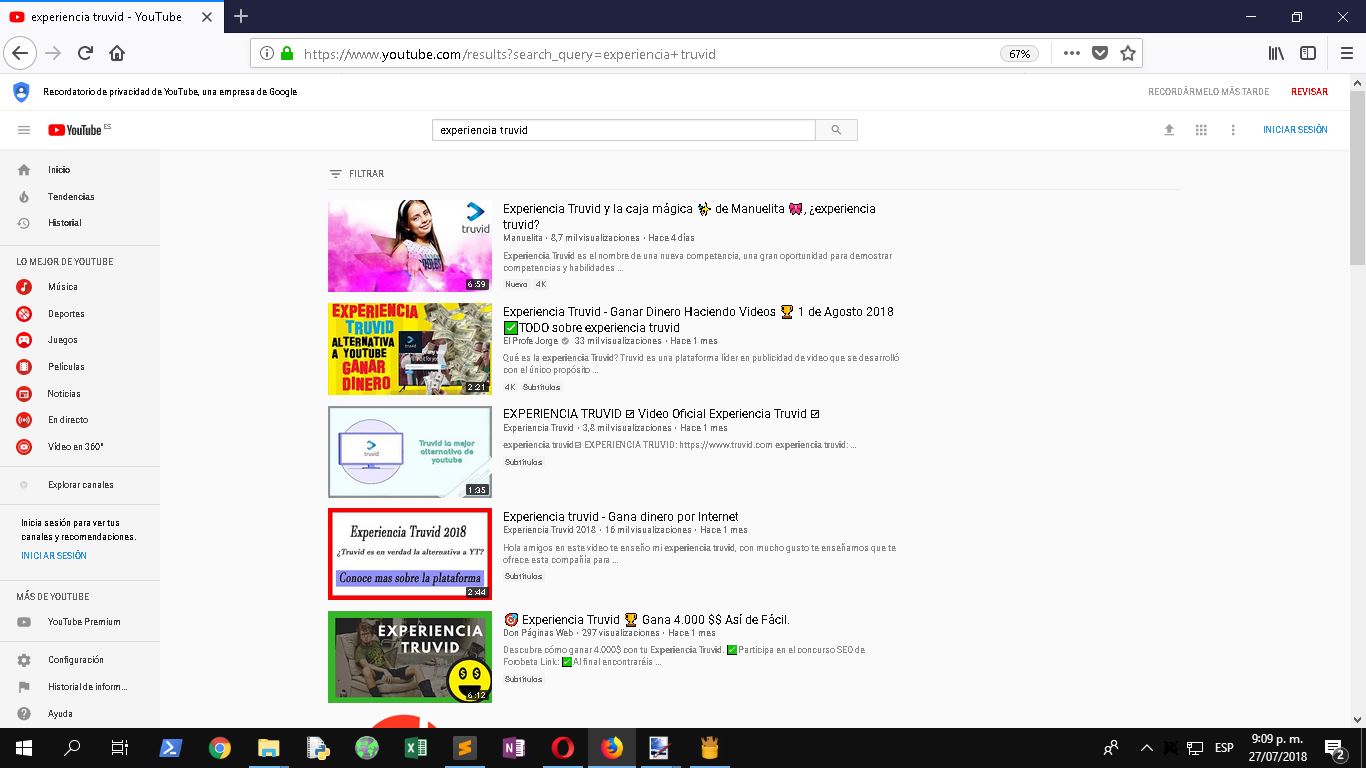Click the browser reload button
This screenshot has height=768, width=1366.
[x=85, y=53]
